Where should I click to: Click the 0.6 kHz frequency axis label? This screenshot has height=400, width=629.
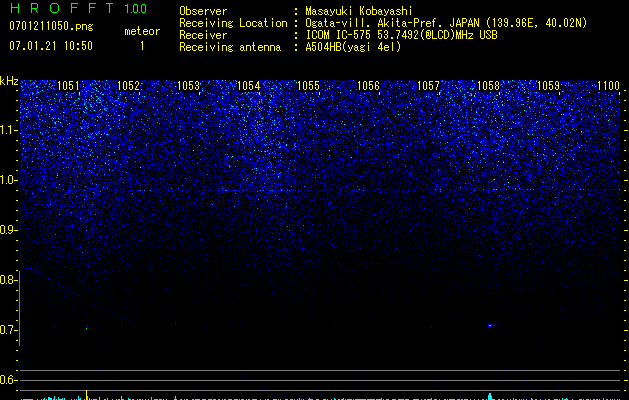9,380
